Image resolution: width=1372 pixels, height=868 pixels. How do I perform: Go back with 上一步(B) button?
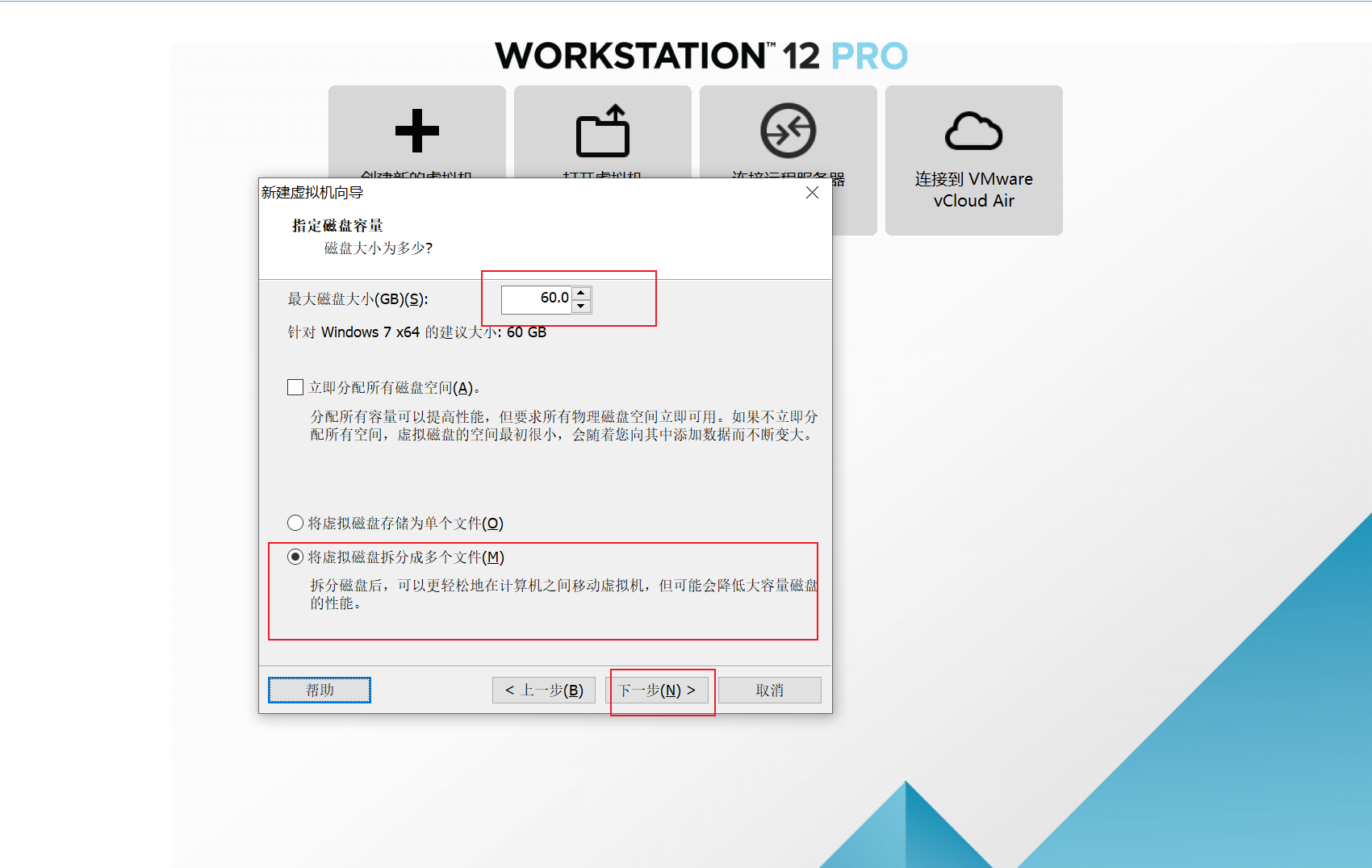coord(544,690)
